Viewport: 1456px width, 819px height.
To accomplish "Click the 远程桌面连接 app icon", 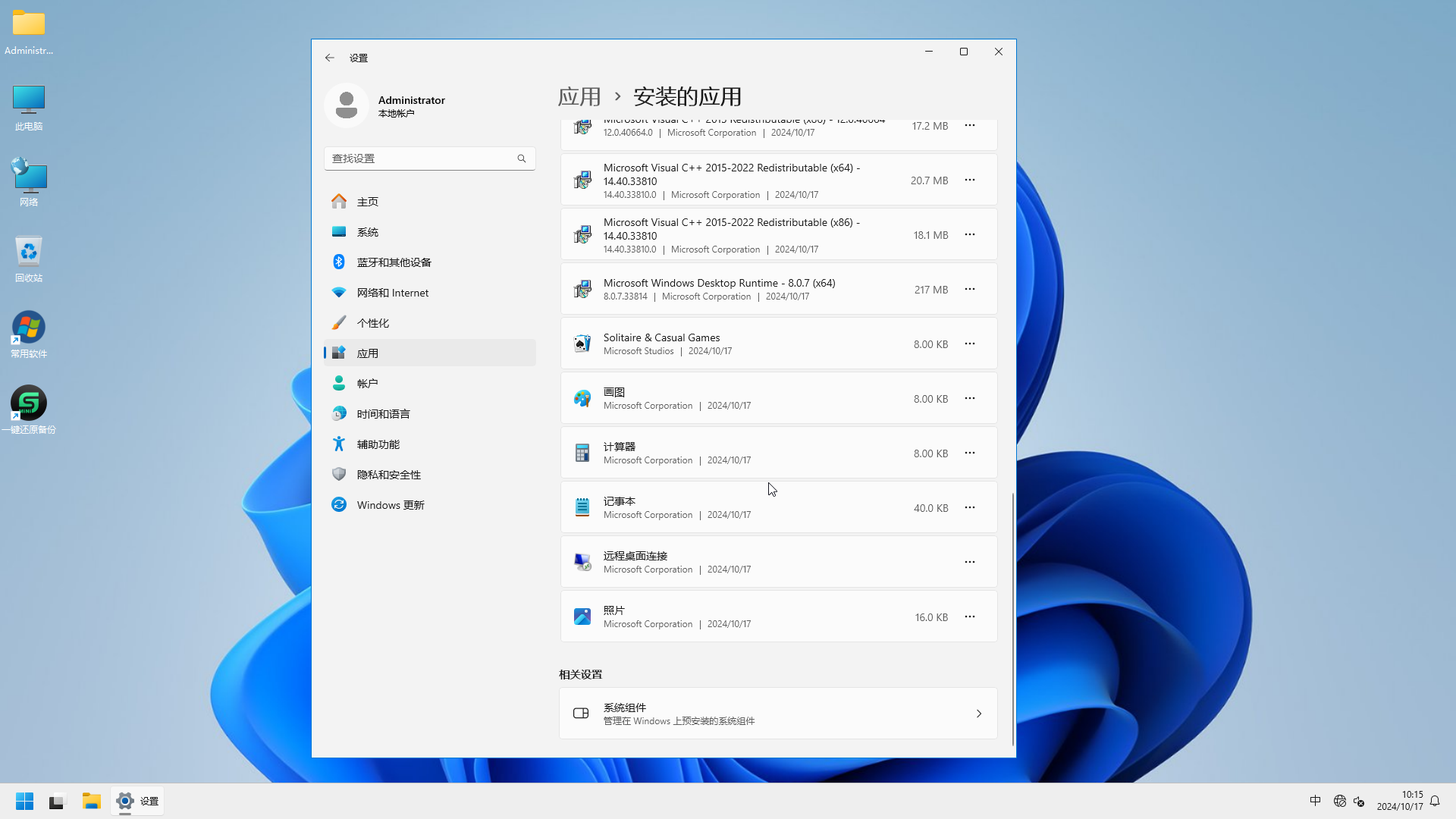I will click(582, 562).
